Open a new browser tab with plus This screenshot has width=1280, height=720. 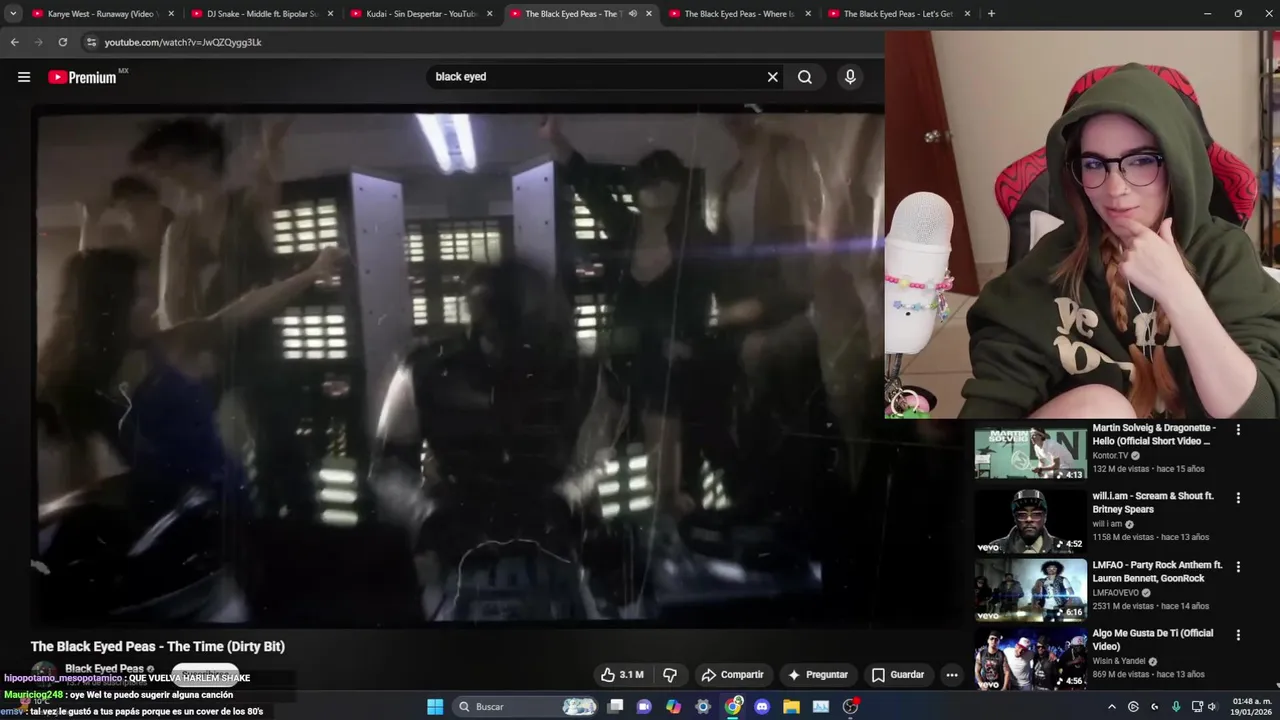click(x=991, y=14)
